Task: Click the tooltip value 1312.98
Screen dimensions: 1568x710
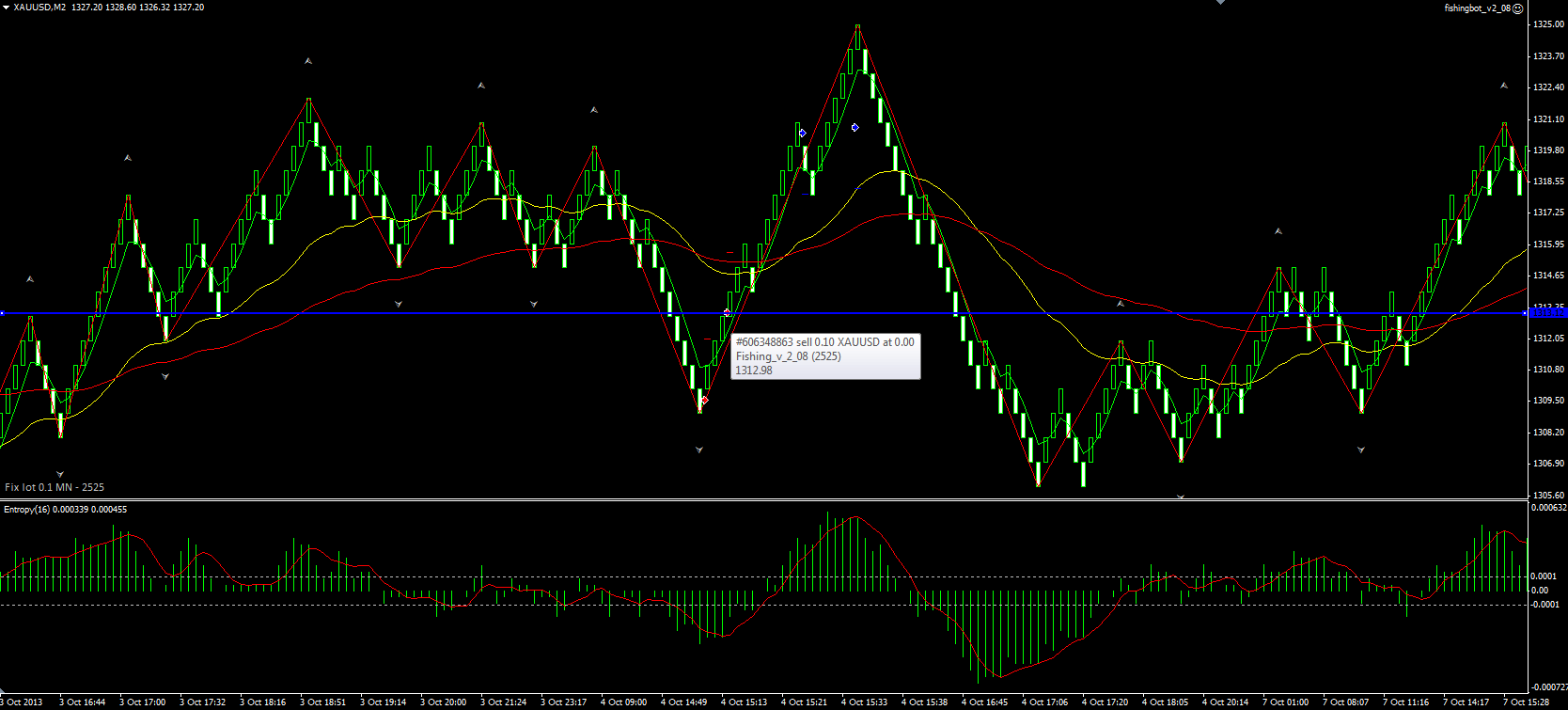Action: click(754, 371)
